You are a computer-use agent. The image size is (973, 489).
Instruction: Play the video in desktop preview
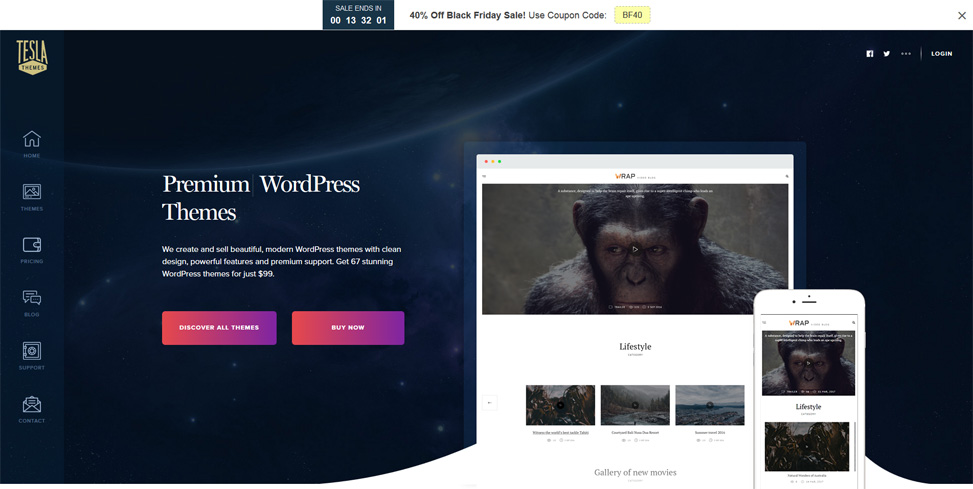(635, 249)
